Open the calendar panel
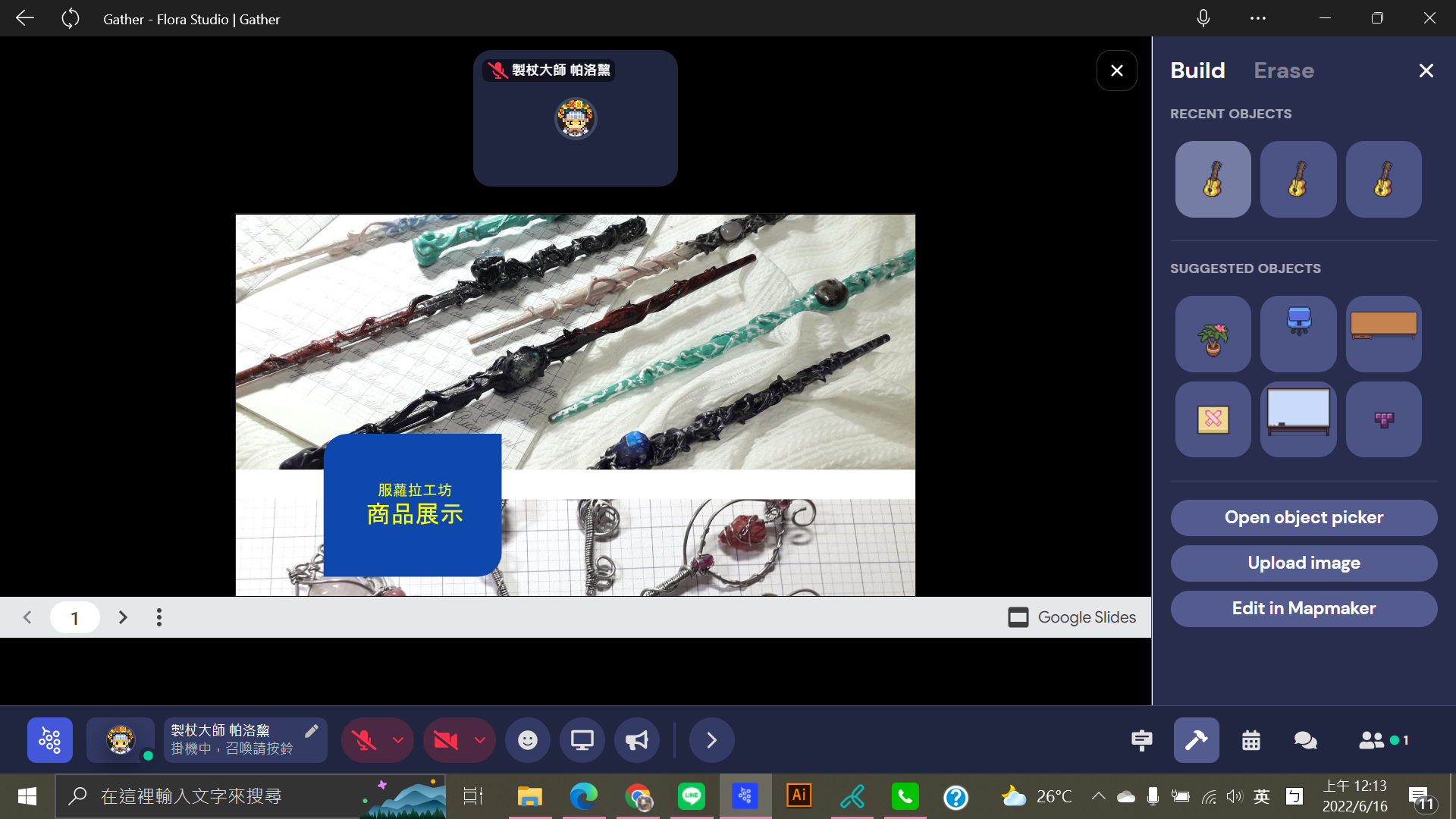The width and height of the screenshot is (1456, 819). pyautogui.click(x=1251, y=740)
